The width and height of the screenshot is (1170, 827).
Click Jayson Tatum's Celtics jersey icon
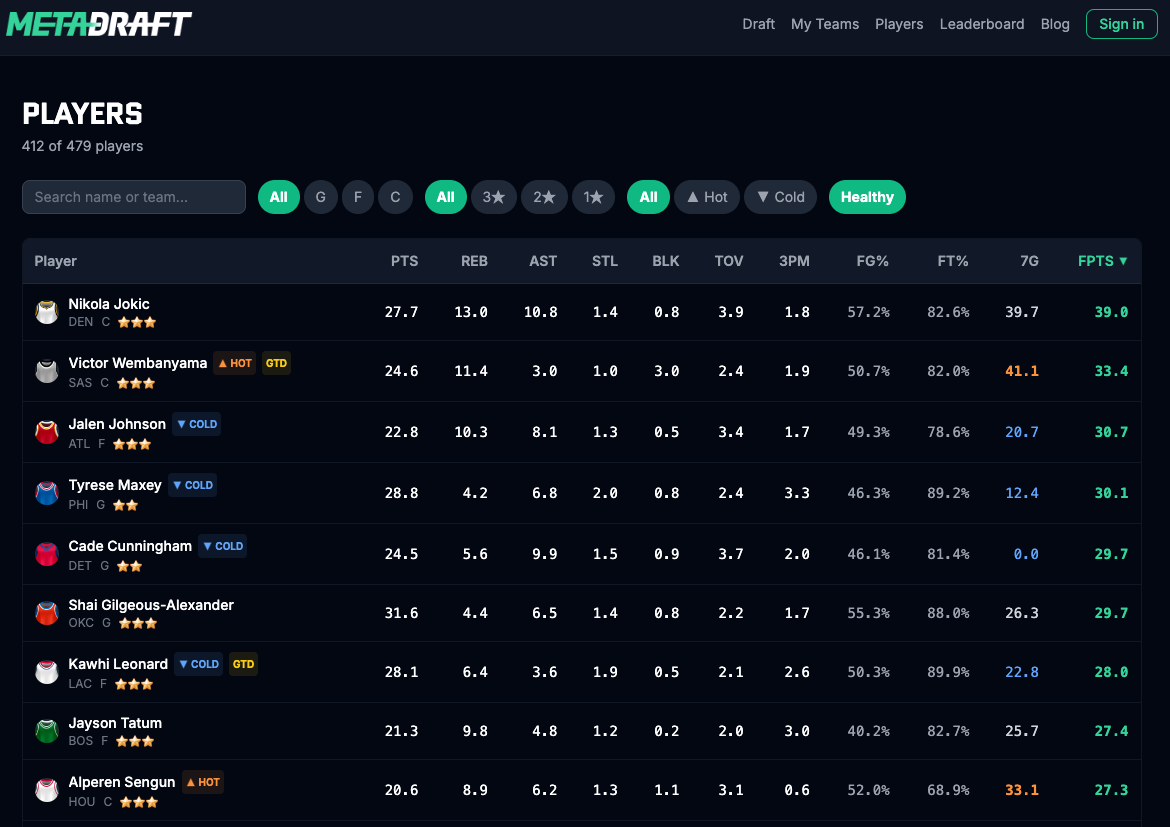(46, 731)
